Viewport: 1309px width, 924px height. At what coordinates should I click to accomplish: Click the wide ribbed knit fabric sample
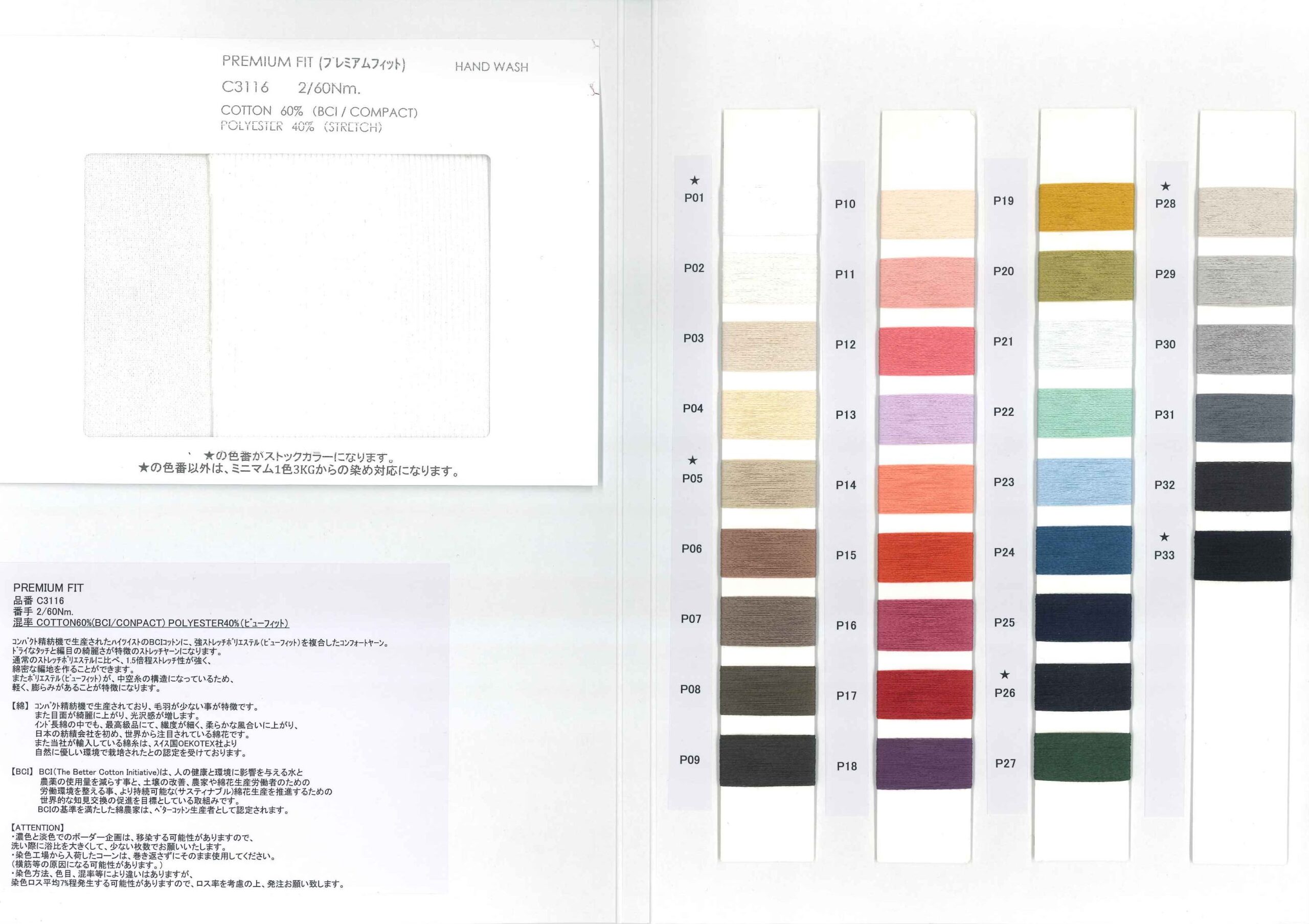[350, 295]
